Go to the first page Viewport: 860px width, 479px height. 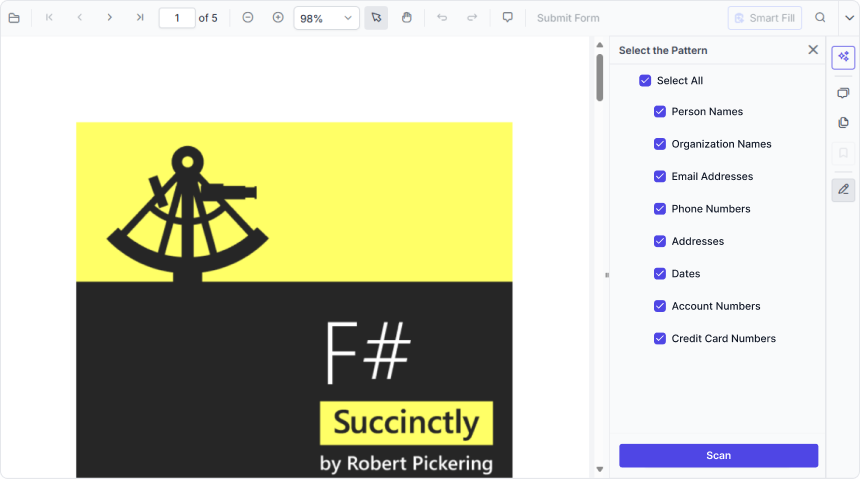(49, 18)
